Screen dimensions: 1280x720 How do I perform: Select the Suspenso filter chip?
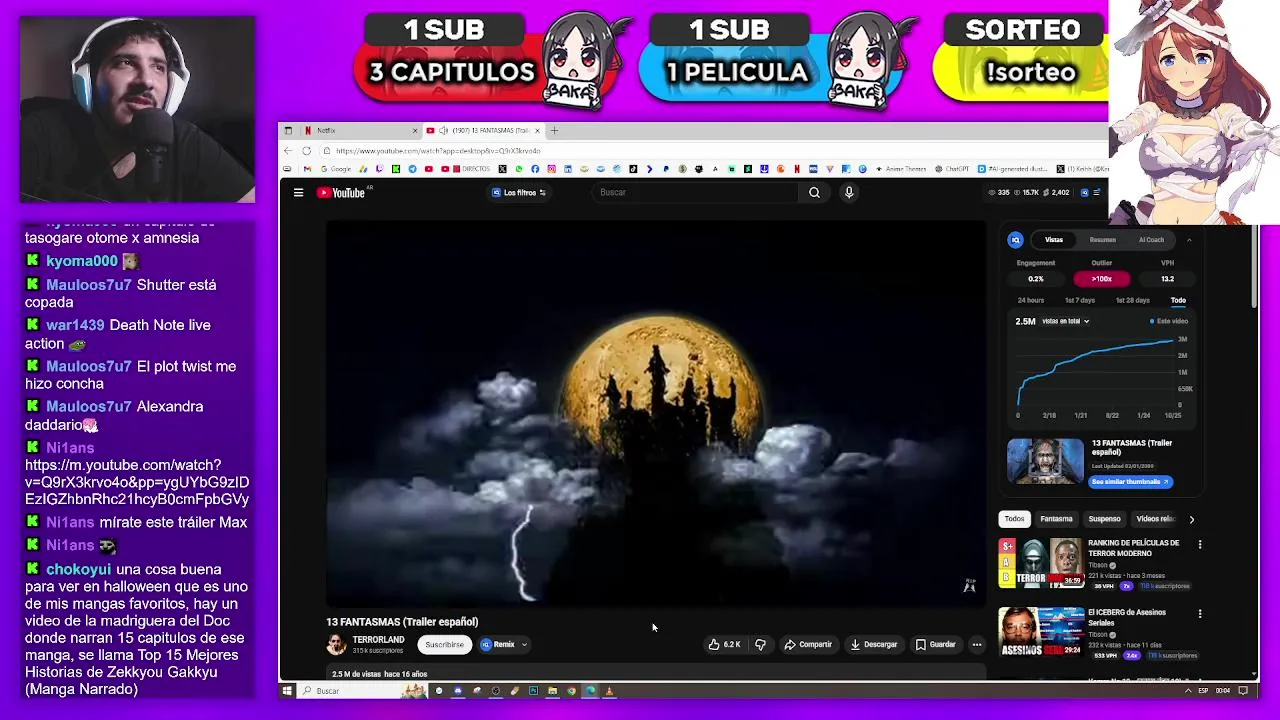[1104, 519]
